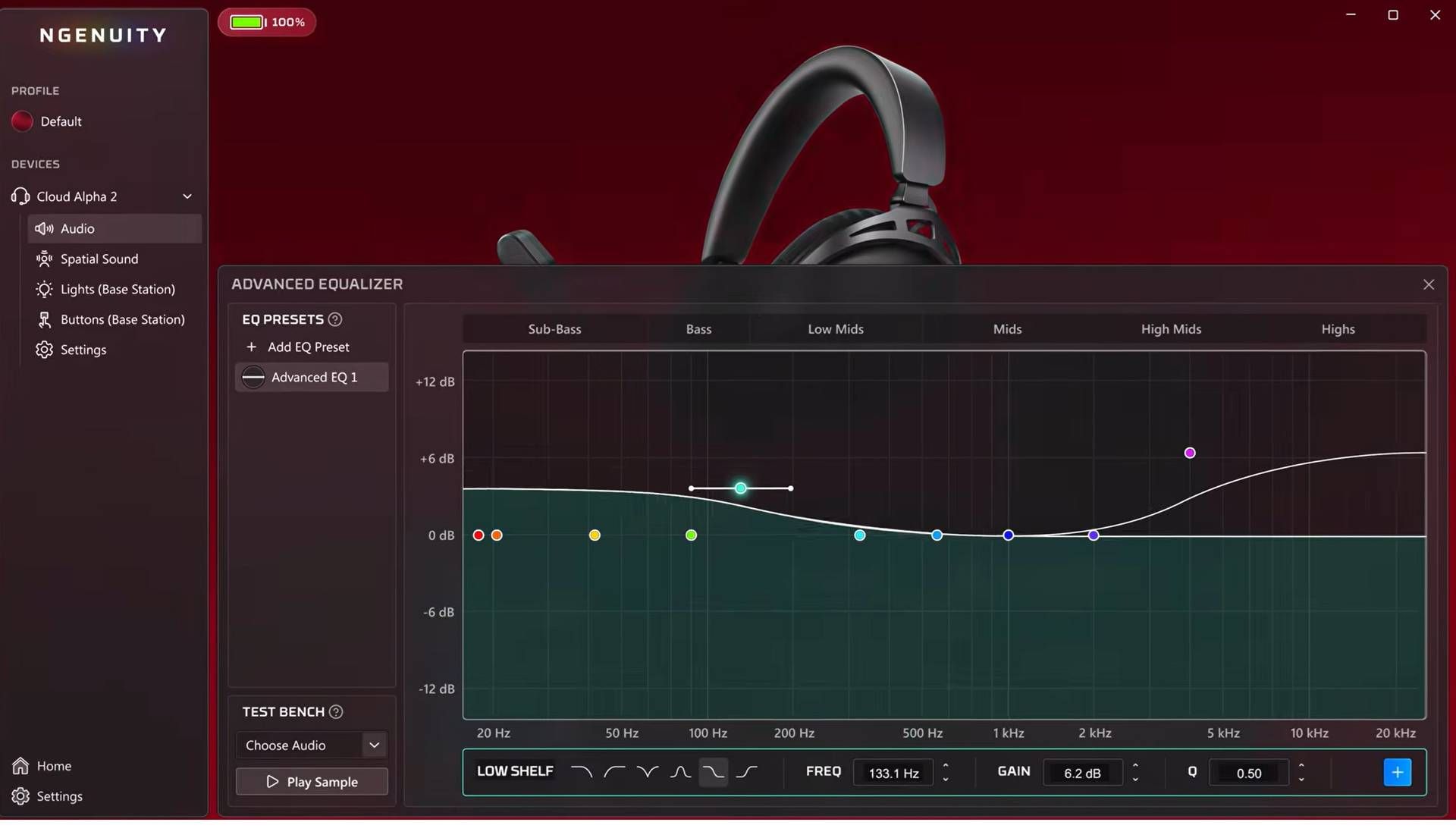Screen dimensions: 1456x838
Task: Click the Advanced EQ 1 preset curve icon
Action: click(x=253, y=377)
